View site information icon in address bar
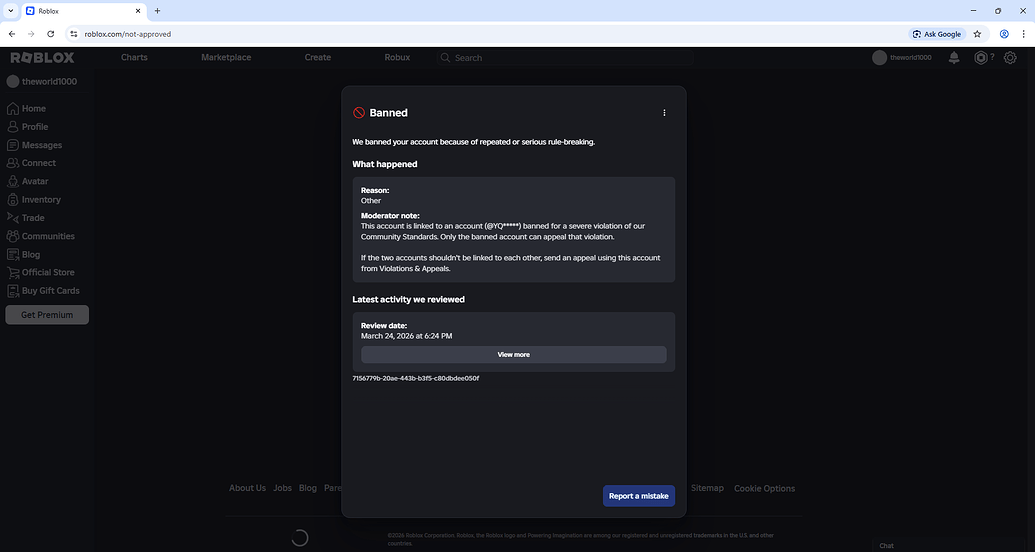 74,34
